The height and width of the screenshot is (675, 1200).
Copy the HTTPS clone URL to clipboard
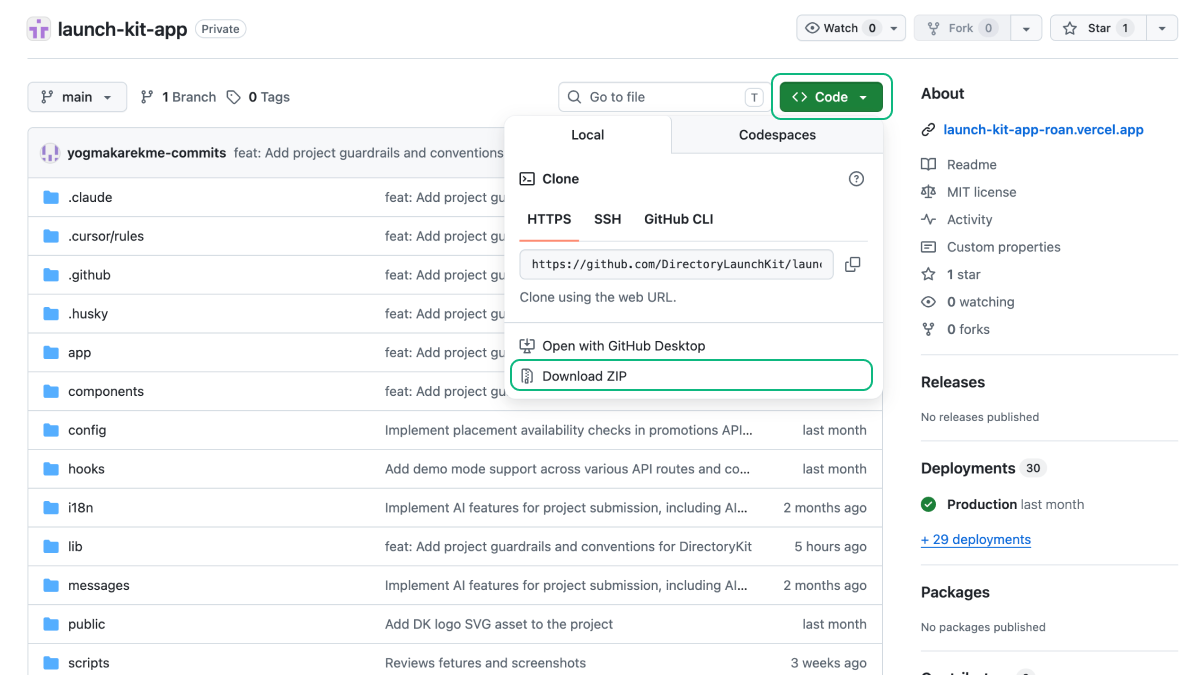pos(852,265)
